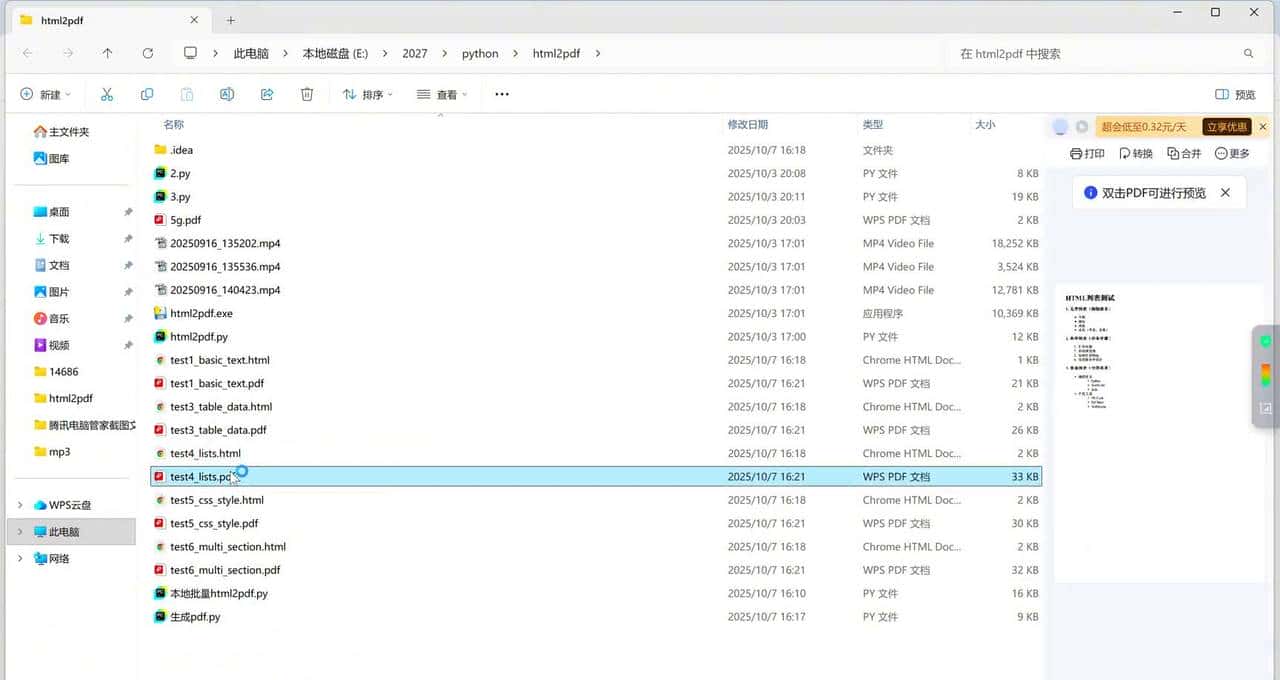This screenshot has height=680, width=1280.
Task: Select the Rename icon in the toolbar
Action: (227, 93)
